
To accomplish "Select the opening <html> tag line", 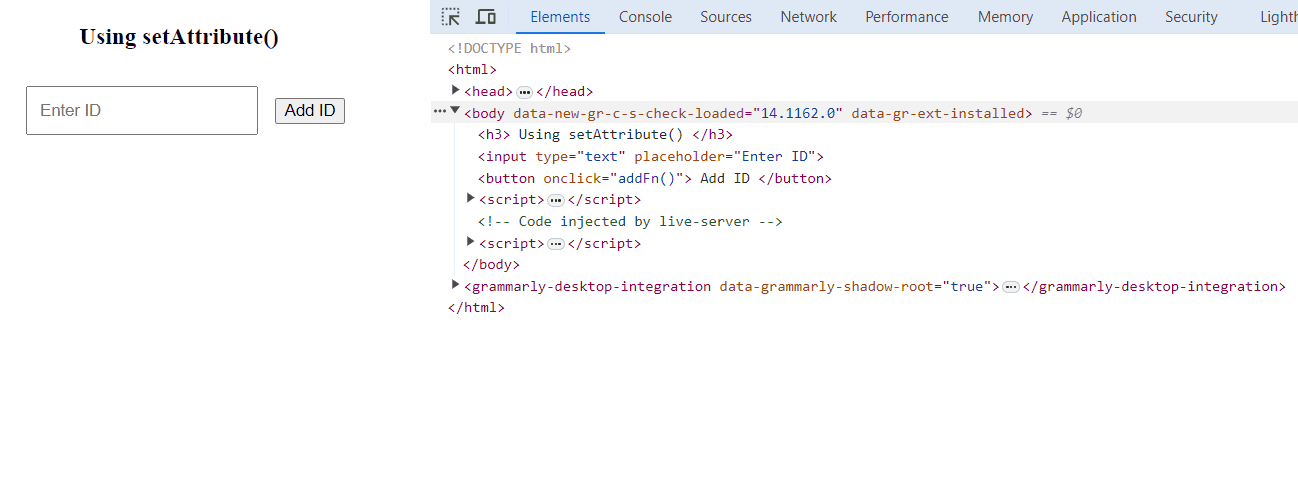I will (x=473, y=70).
